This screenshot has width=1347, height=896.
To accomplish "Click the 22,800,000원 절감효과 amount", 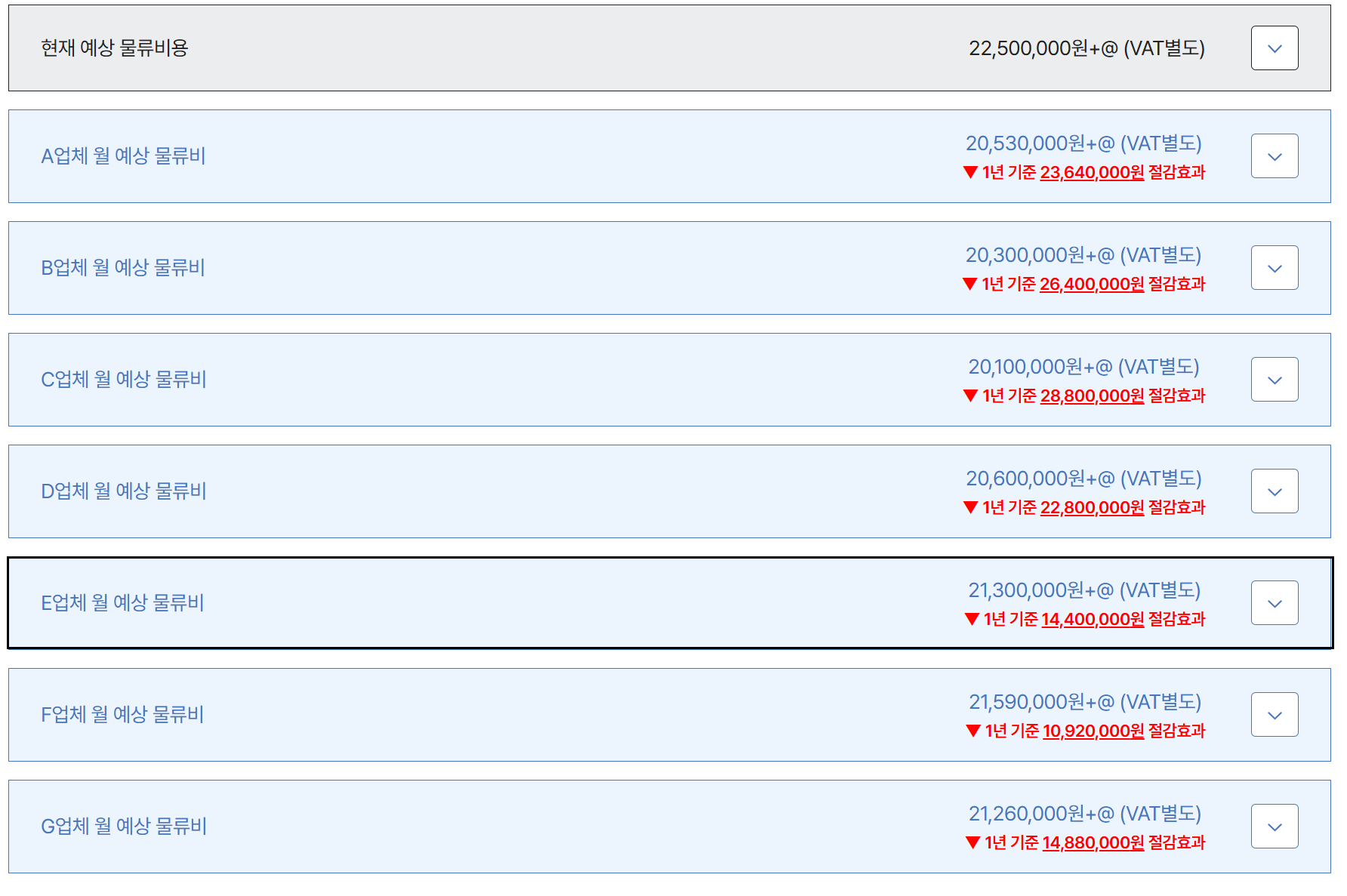I will [1091, 508].
